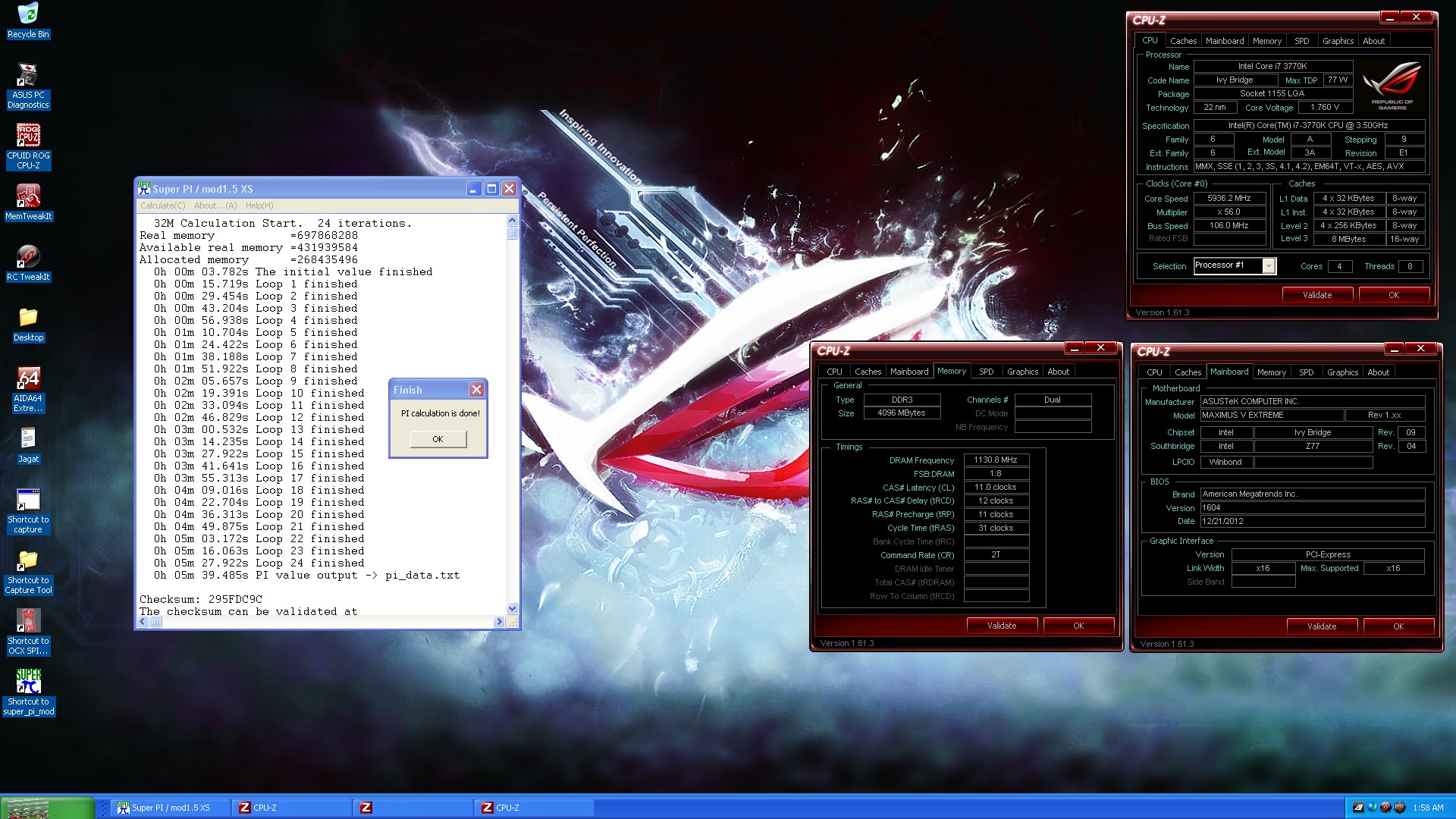The image size is (1456, 819).
Task: Expand the Processor #1 selection dropdown
Action: coord(1268,265)
